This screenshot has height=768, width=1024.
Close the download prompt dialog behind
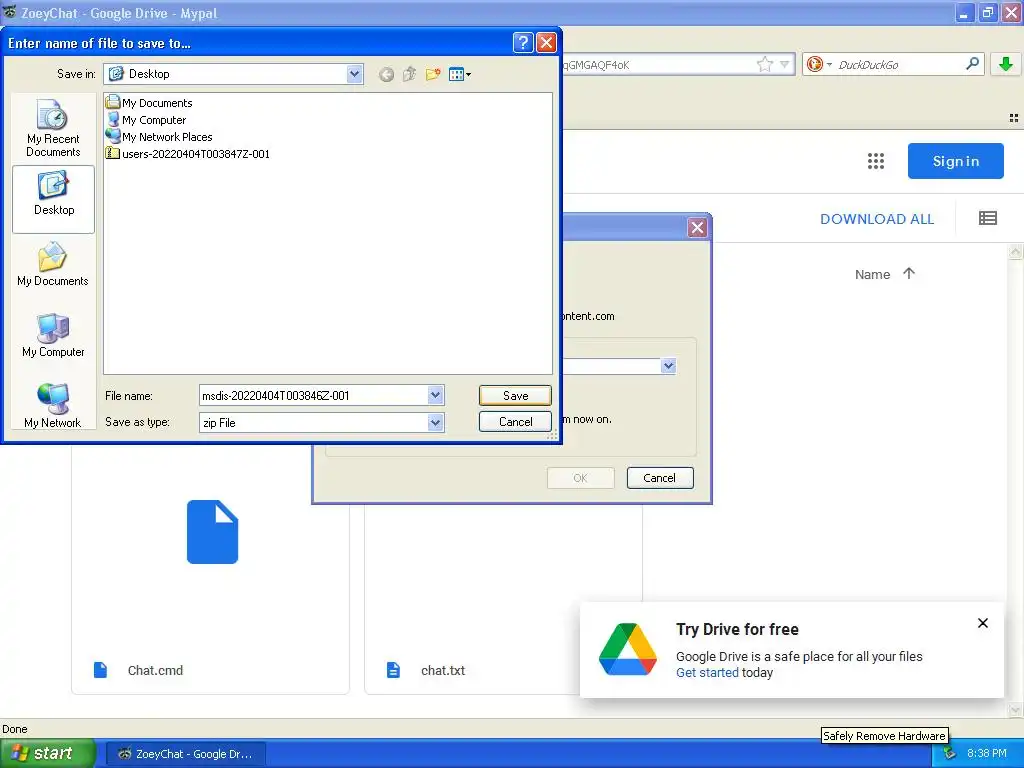(697, 227)
